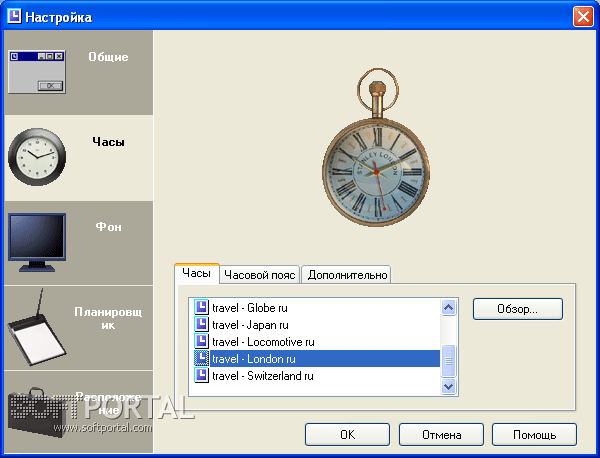600x458 pixels.
Task: Click the Отмена cancel button
Action: [441, 435]
